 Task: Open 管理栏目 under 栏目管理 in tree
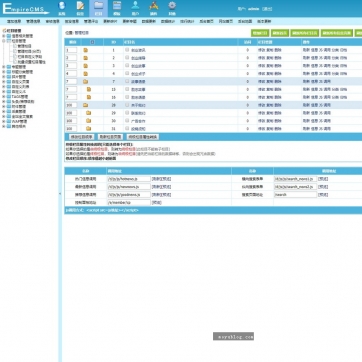[x=23, y=46]
